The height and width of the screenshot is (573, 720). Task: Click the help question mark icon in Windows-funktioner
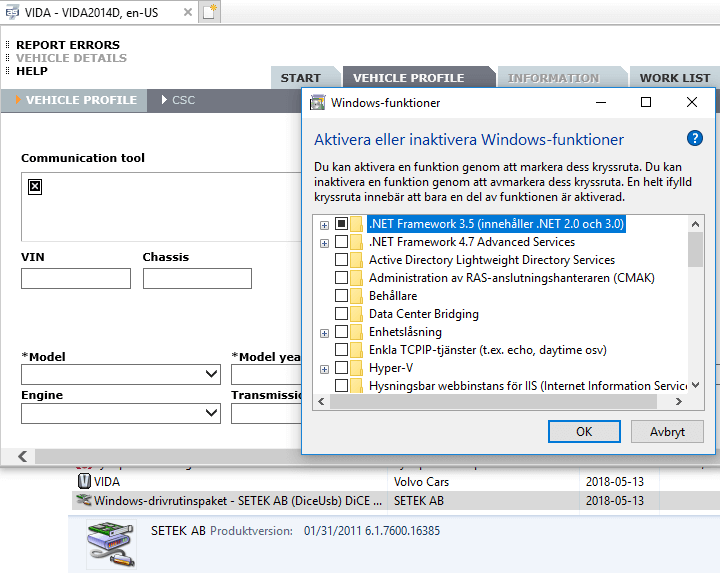(694, 138)
